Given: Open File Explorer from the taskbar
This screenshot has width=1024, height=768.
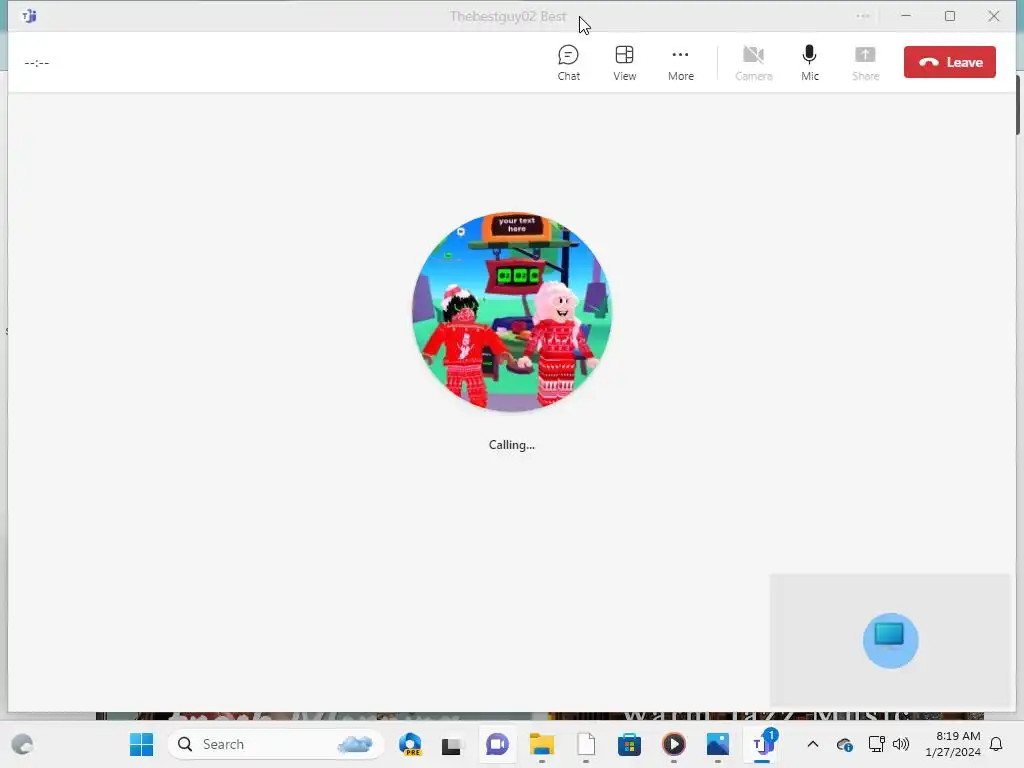Looking at the screenshot, I should click(541, 744).
